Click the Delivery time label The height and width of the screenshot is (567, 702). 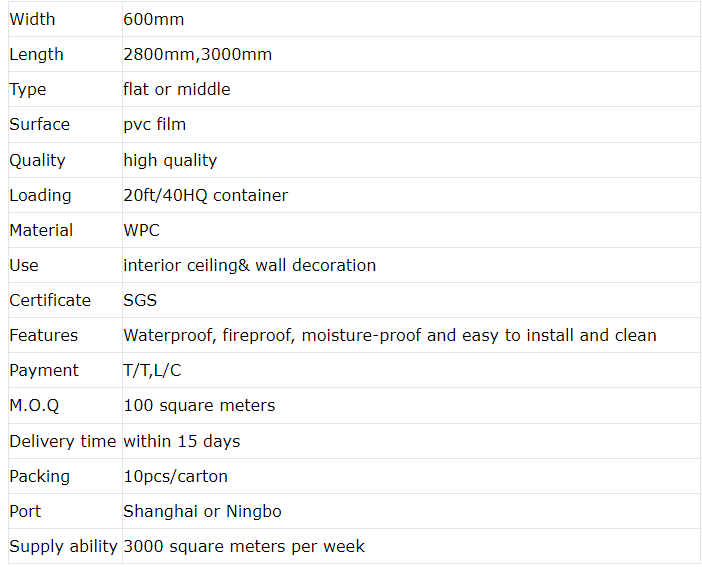click(63, 442)
